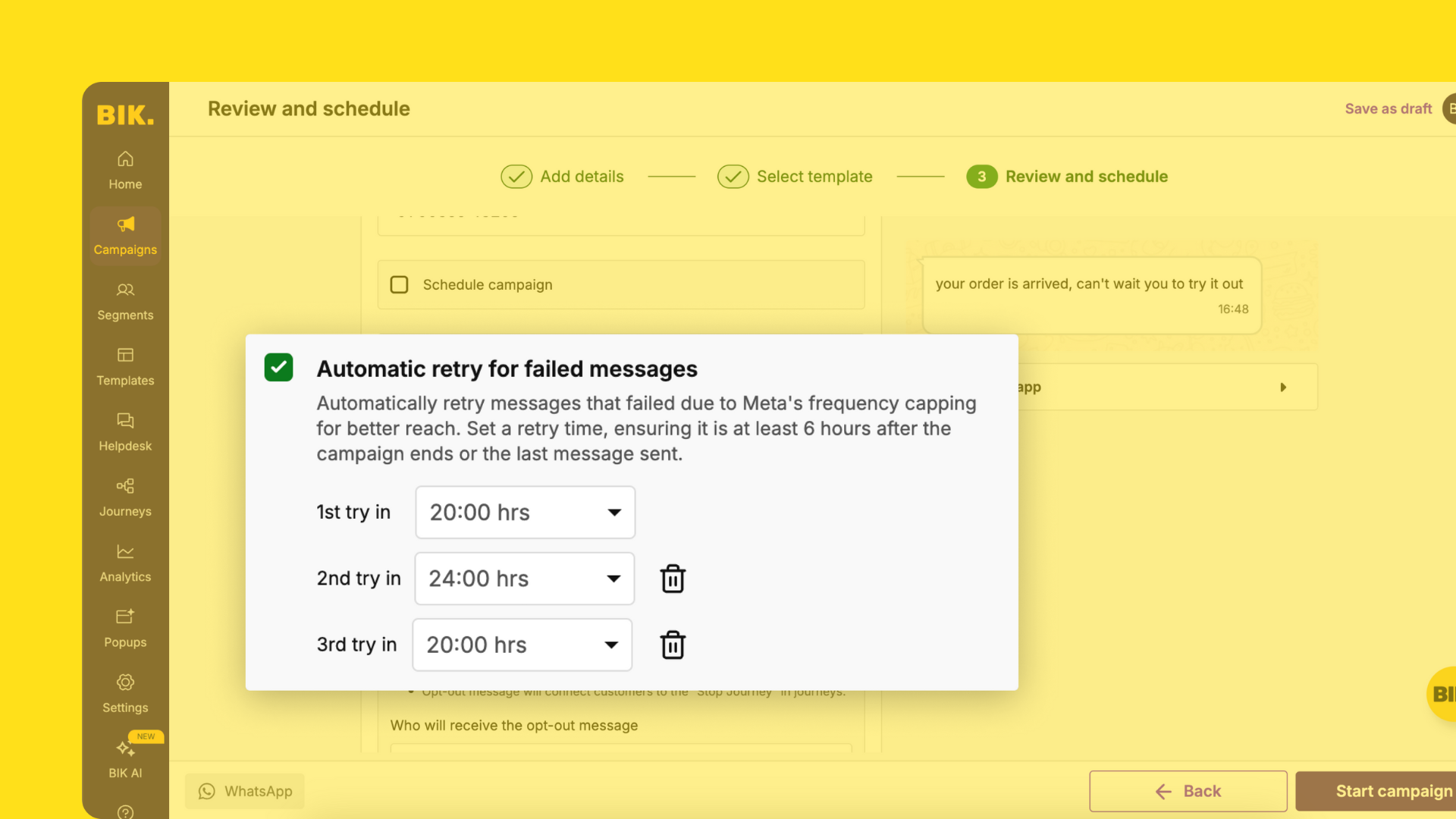
Task: Delete the 2nd retry attempt
Action: click(673, 578)
